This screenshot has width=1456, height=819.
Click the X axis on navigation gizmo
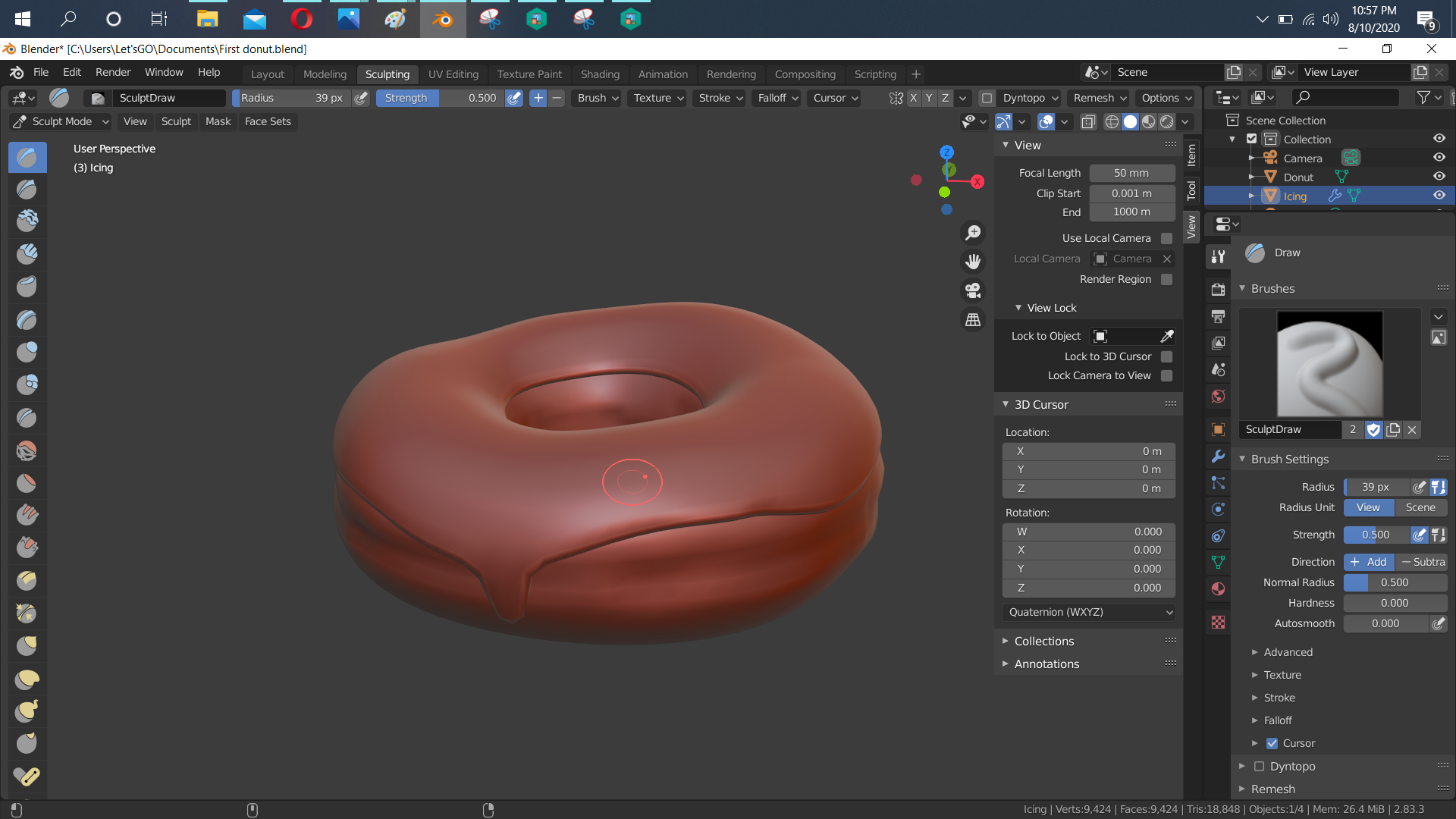(x=977, y=181)
